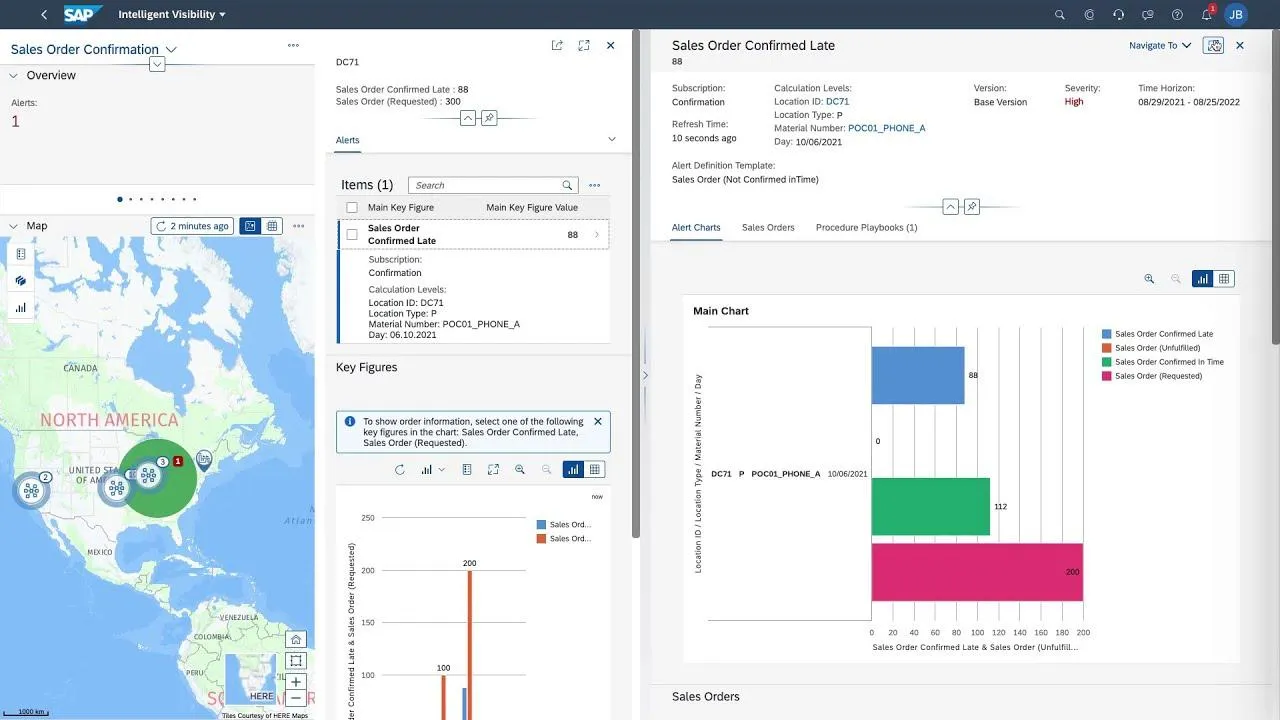Close the DC71 panel
Viewport: 1280px width, 720px height.
click(610, 45)
